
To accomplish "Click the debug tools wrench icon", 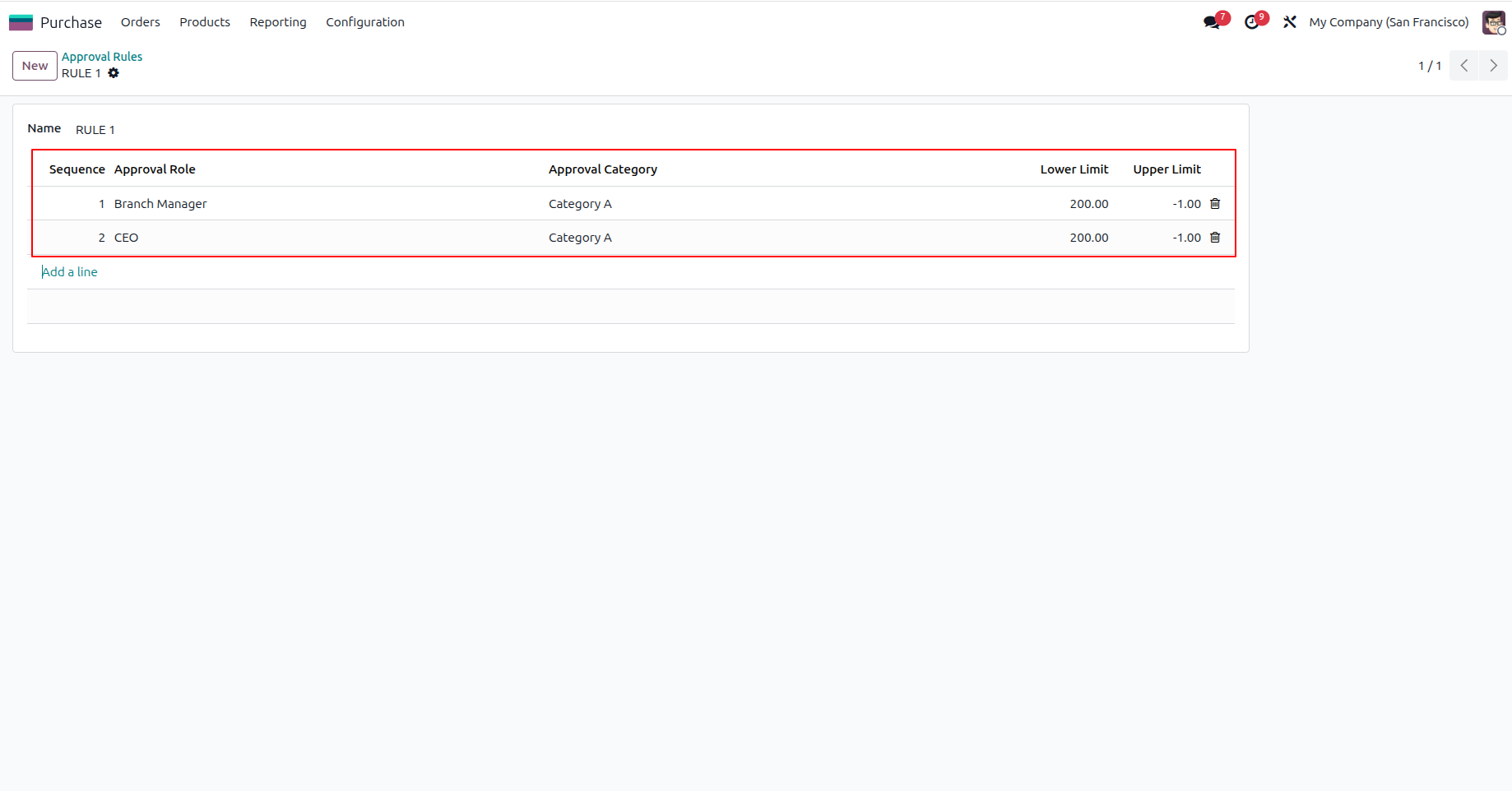I will pyautogui.click(x=1290, y=22).
